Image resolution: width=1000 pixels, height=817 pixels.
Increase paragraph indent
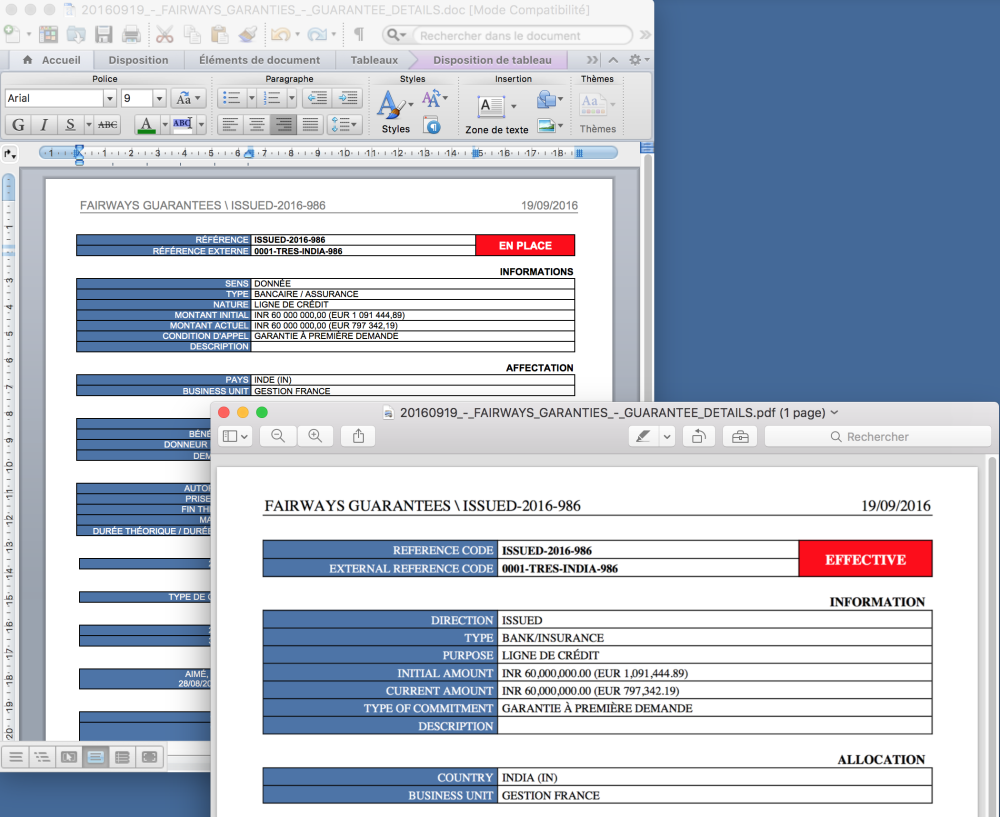[x=348, y=98]
